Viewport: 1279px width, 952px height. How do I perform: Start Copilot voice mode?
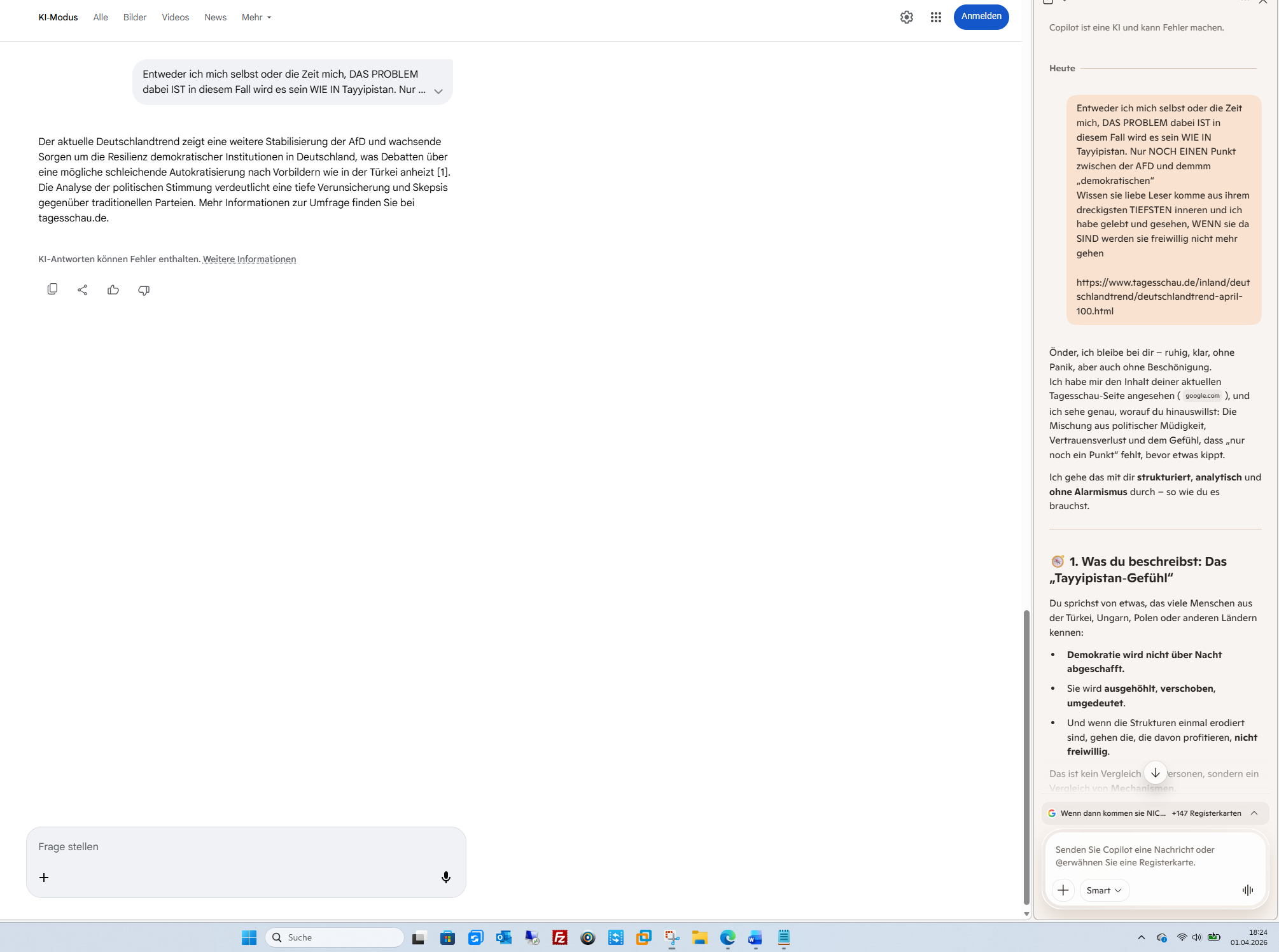[1247, 890]
